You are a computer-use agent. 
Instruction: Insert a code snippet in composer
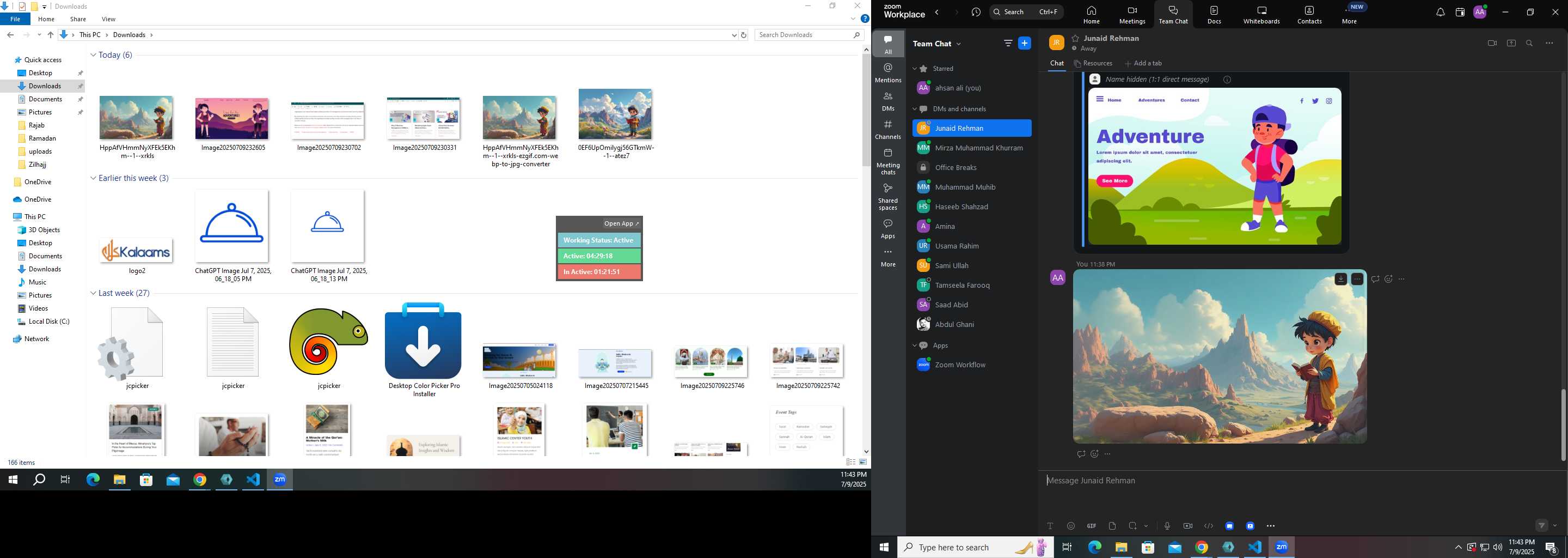[x=1208, y=526]
